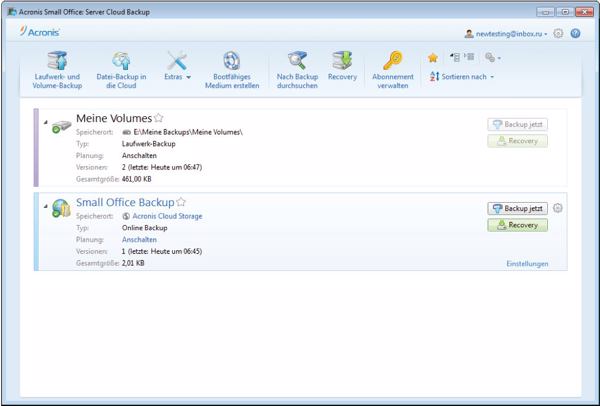Select the Small Office Backup title
The image size is (600, 406).
pyautogui.click(x=125, y=202)
